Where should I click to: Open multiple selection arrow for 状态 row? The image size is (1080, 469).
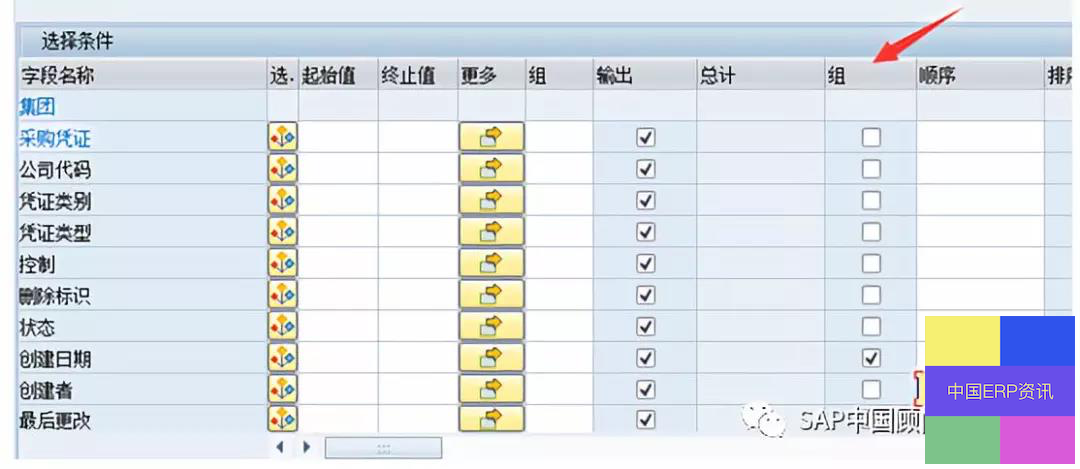(x=491, y=326)
